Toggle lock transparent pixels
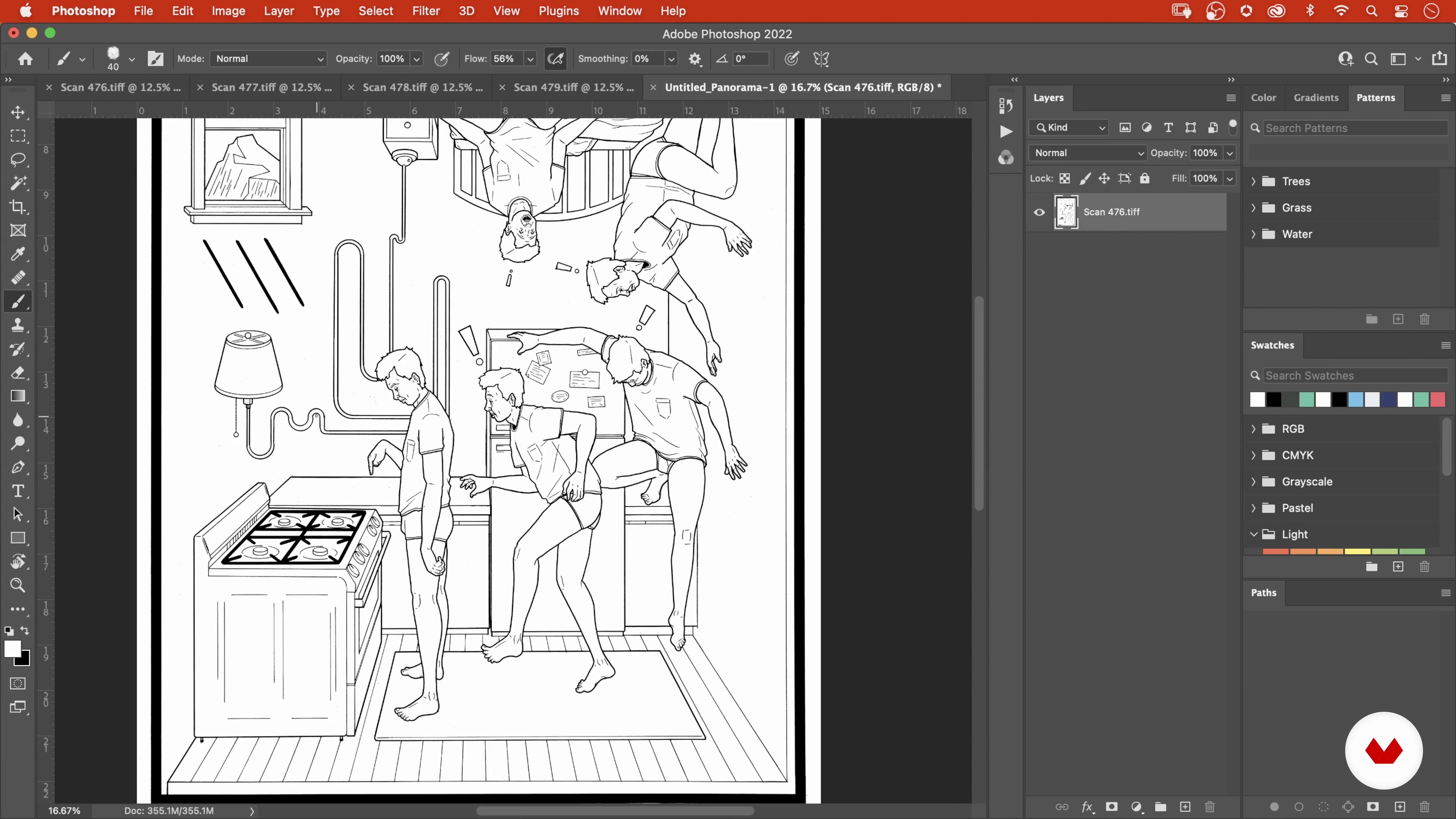Image resolution: width=1456 pixels, height=819 pixels. [1064, 179]
